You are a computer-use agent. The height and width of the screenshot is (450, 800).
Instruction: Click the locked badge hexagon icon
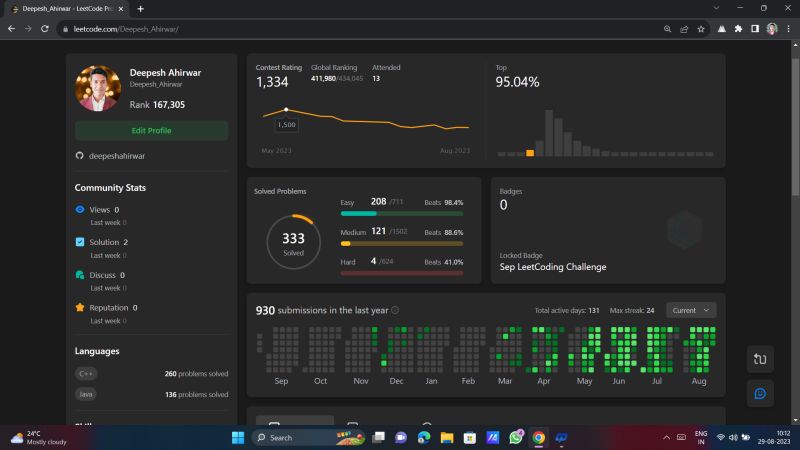tap(684, 230)
